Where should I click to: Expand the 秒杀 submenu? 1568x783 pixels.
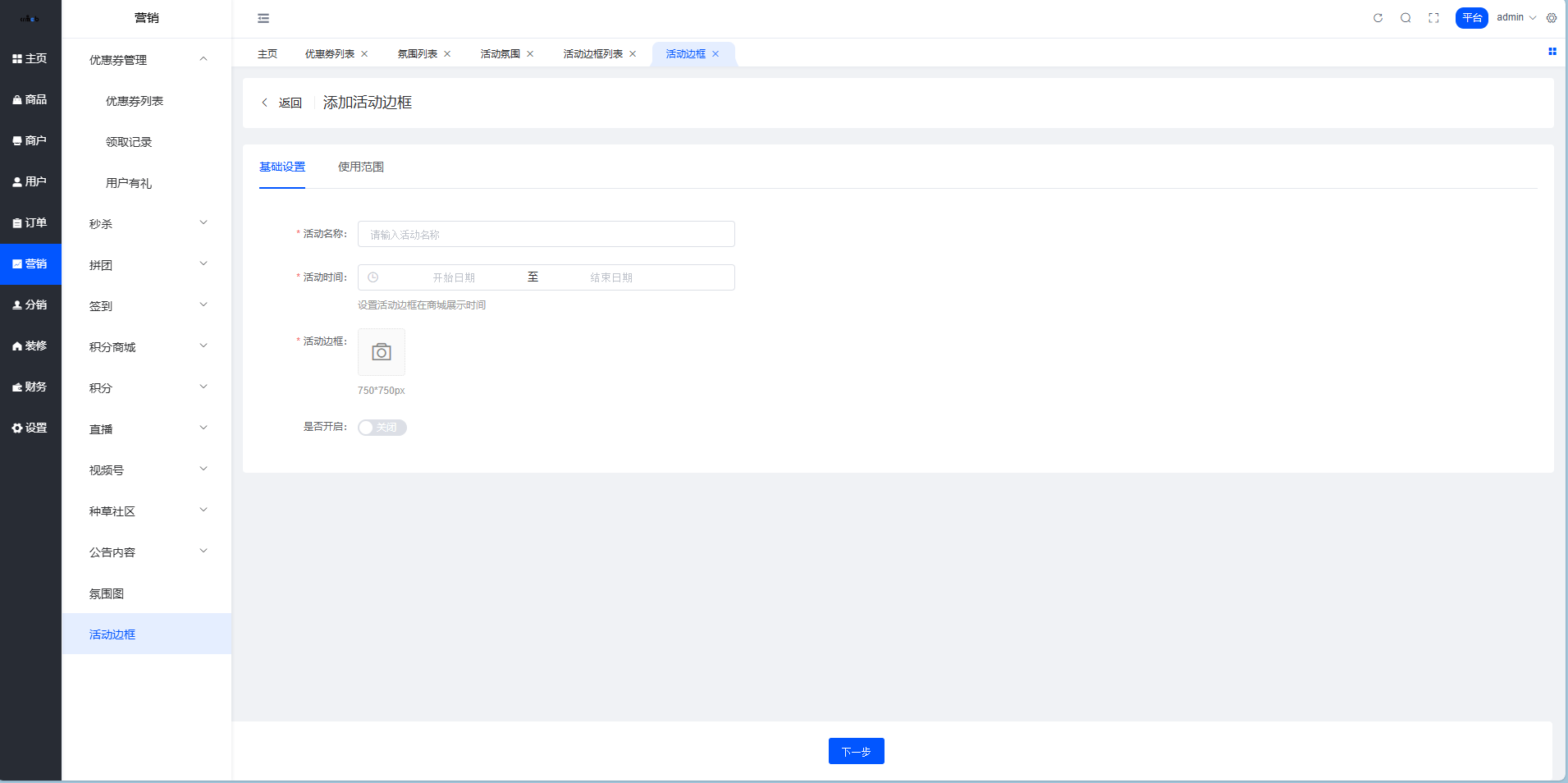[x=147, y=223]
